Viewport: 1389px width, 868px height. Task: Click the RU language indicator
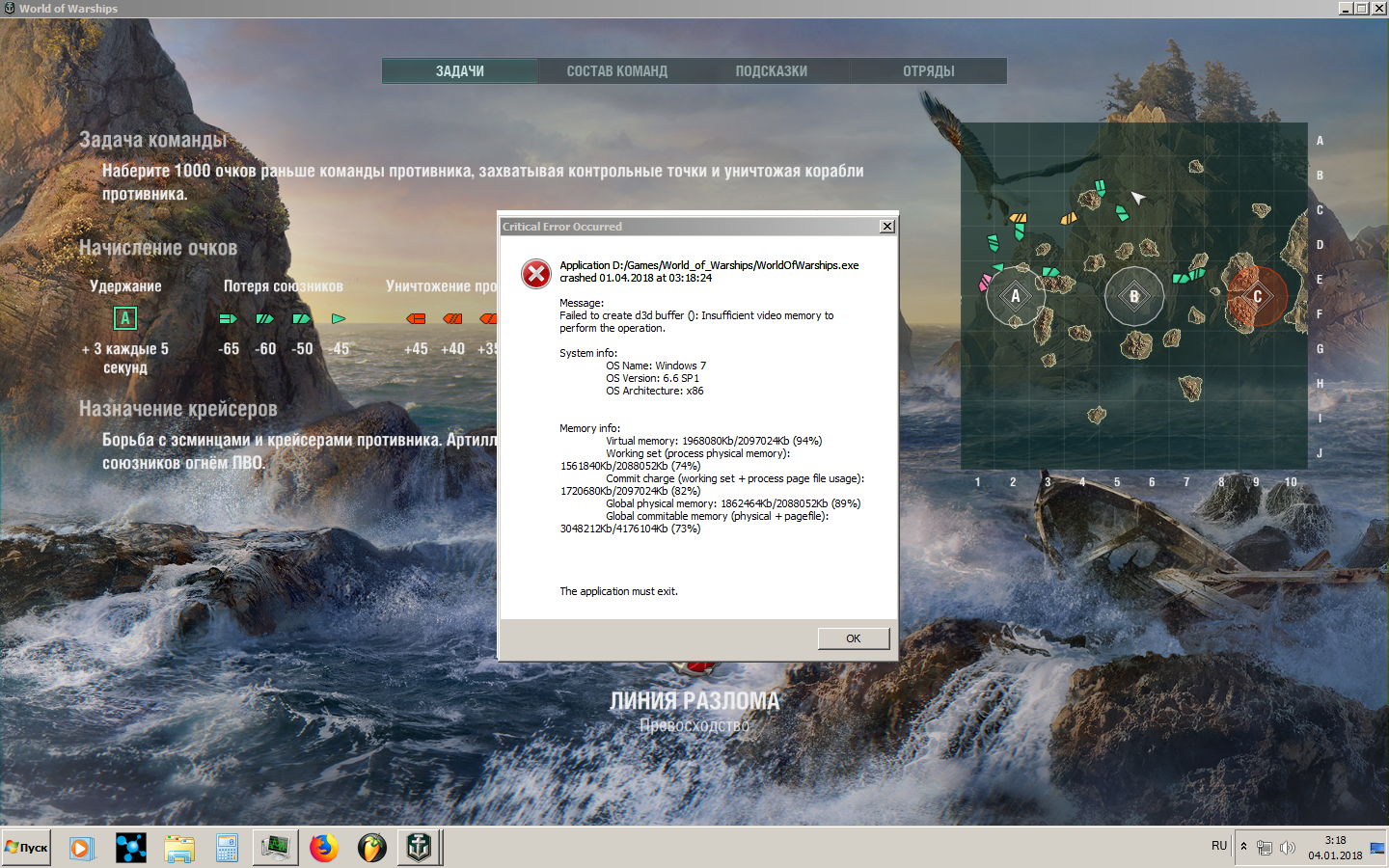(1219, 846)
